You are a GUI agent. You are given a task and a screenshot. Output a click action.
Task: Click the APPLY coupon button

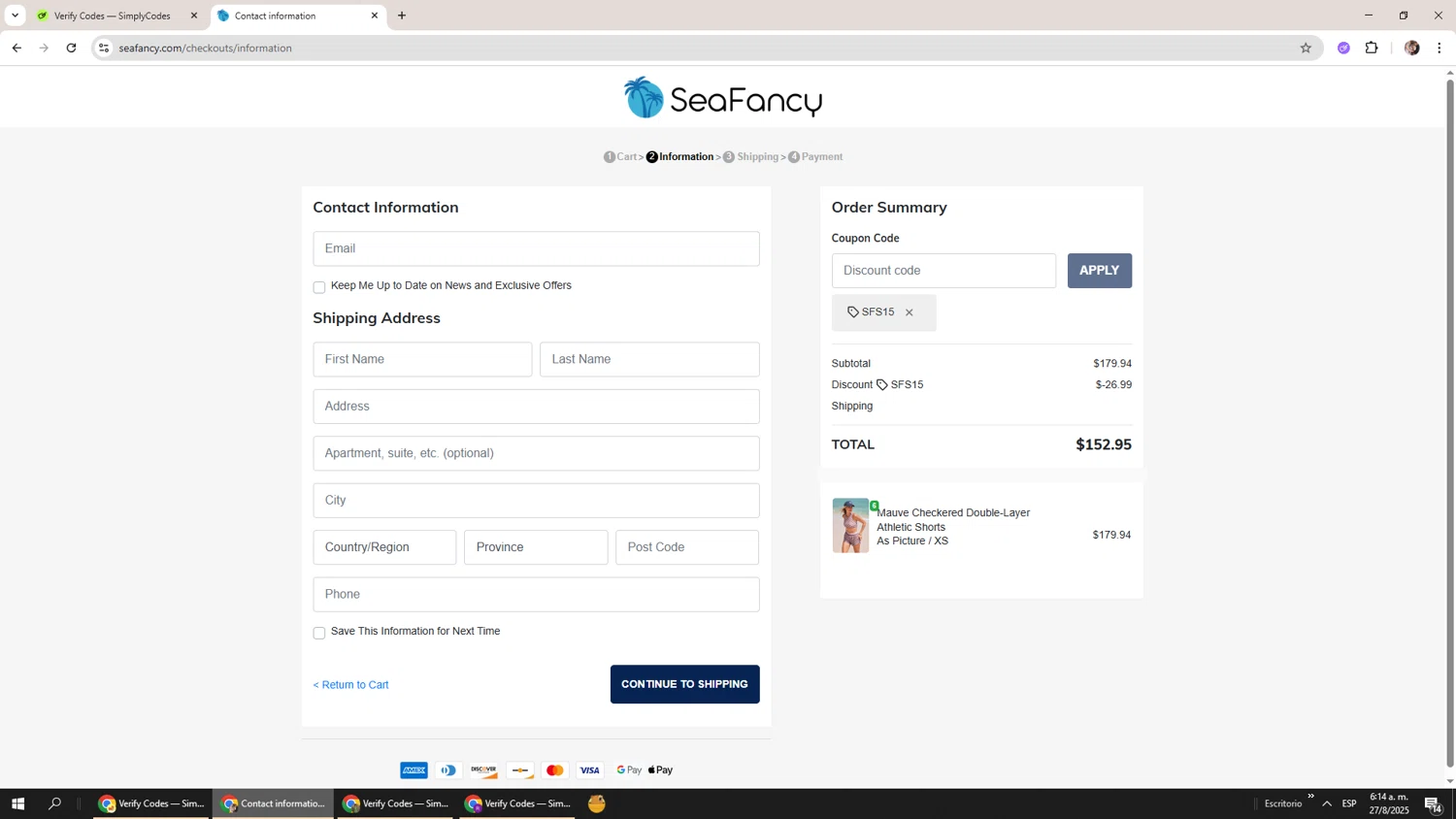click(x=1099, y=271)
